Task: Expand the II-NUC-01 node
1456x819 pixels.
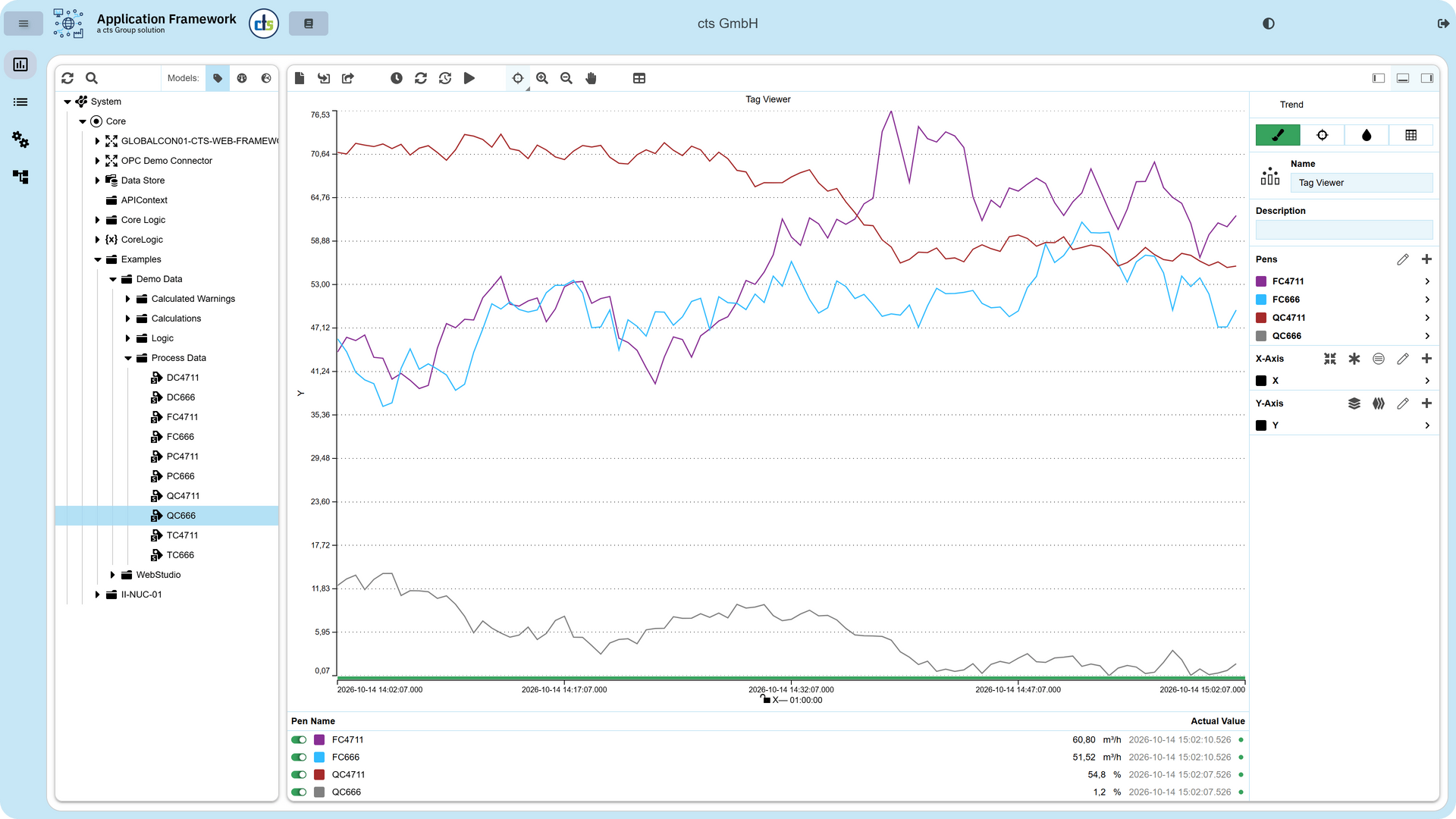Action: [x=97, y=595]
